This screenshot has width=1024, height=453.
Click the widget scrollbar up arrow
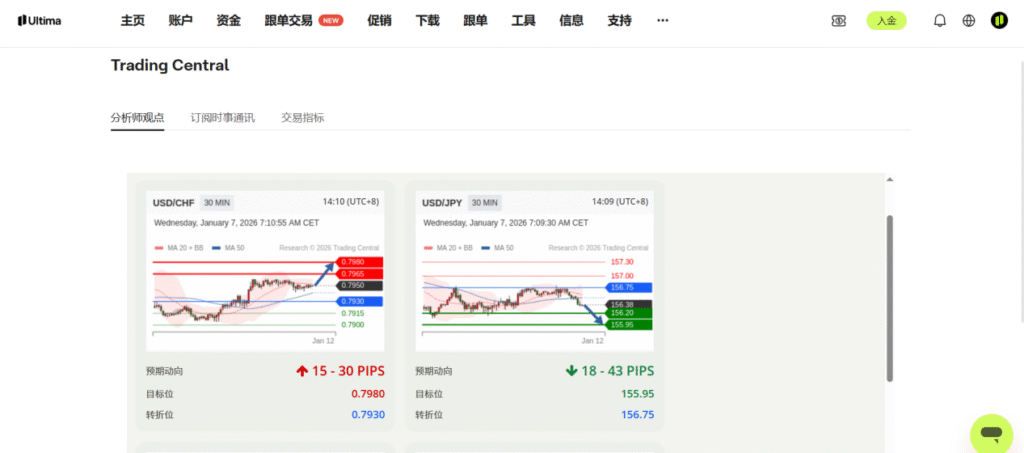pos(889,180)
